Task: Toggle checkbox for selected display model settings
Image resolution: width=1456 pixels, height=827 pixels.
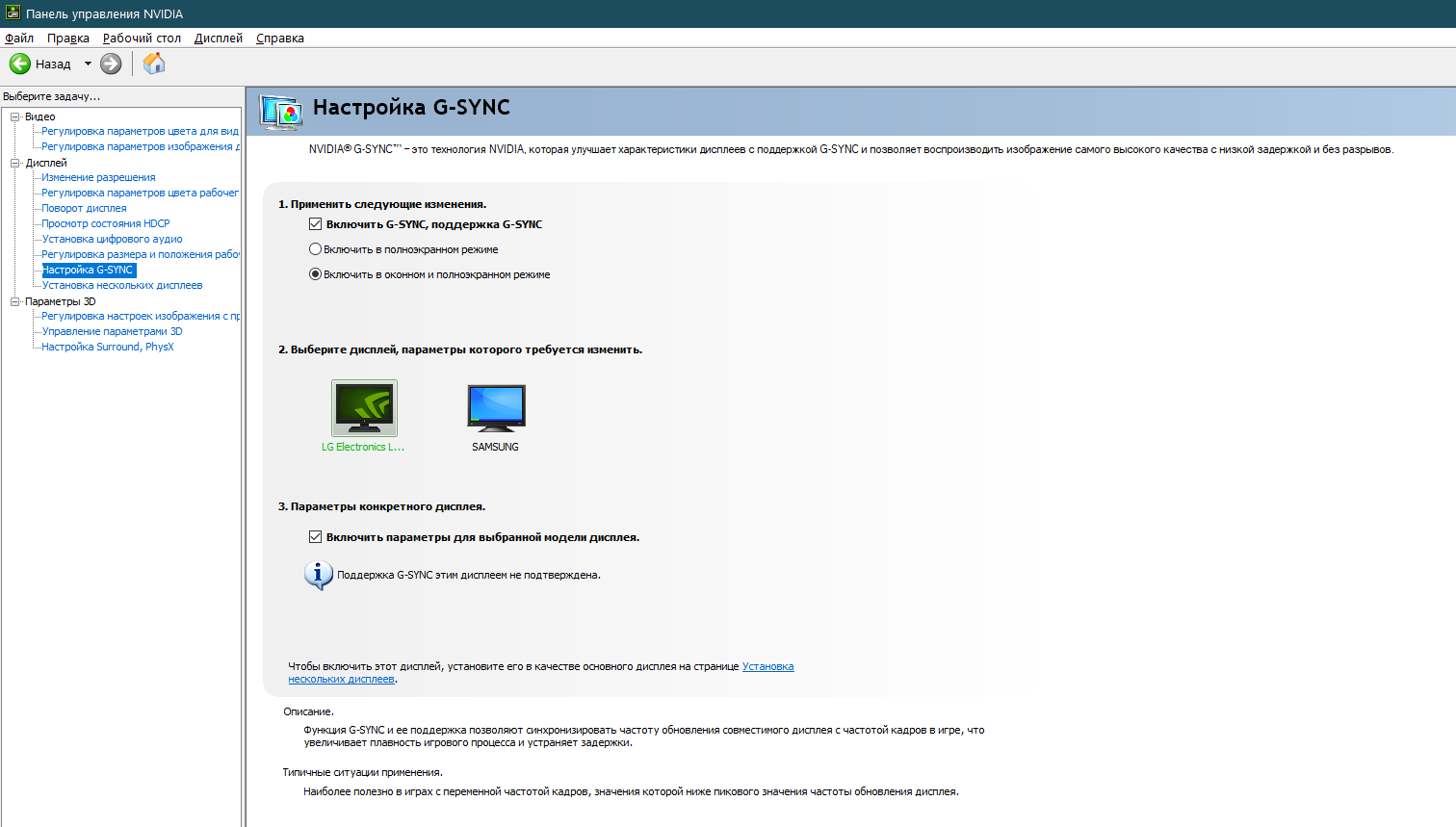Action: pos(315,537)
